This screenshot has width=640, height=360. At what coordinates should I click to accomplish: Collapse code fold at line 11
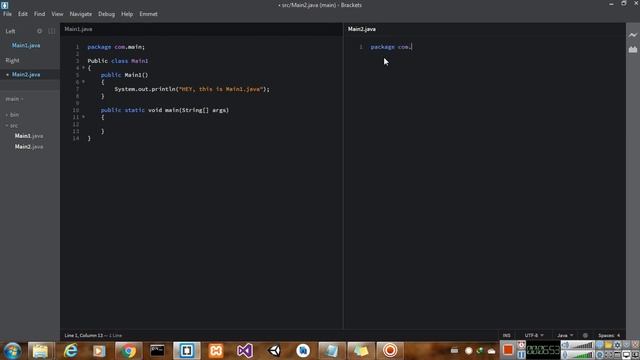click(84, 117)
